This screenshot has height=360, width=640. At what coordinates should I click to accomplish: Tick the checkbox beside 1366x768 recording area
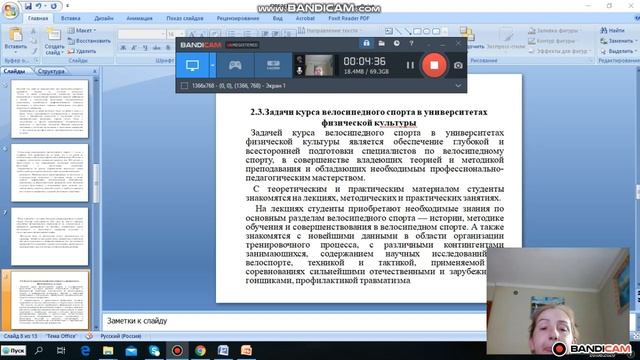184,86
